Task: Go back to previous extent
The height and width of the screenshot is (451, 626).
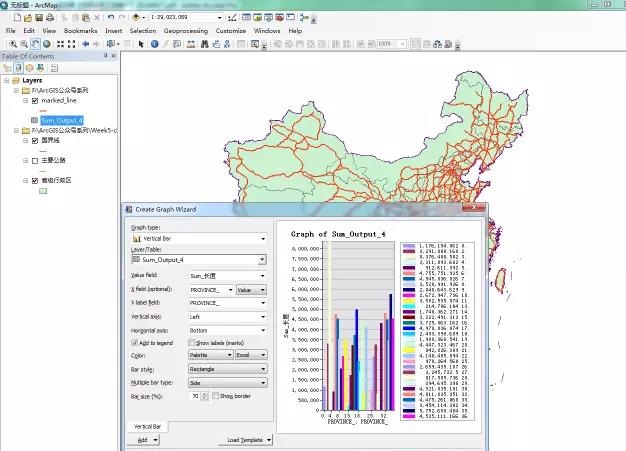Action: [85, 44]
